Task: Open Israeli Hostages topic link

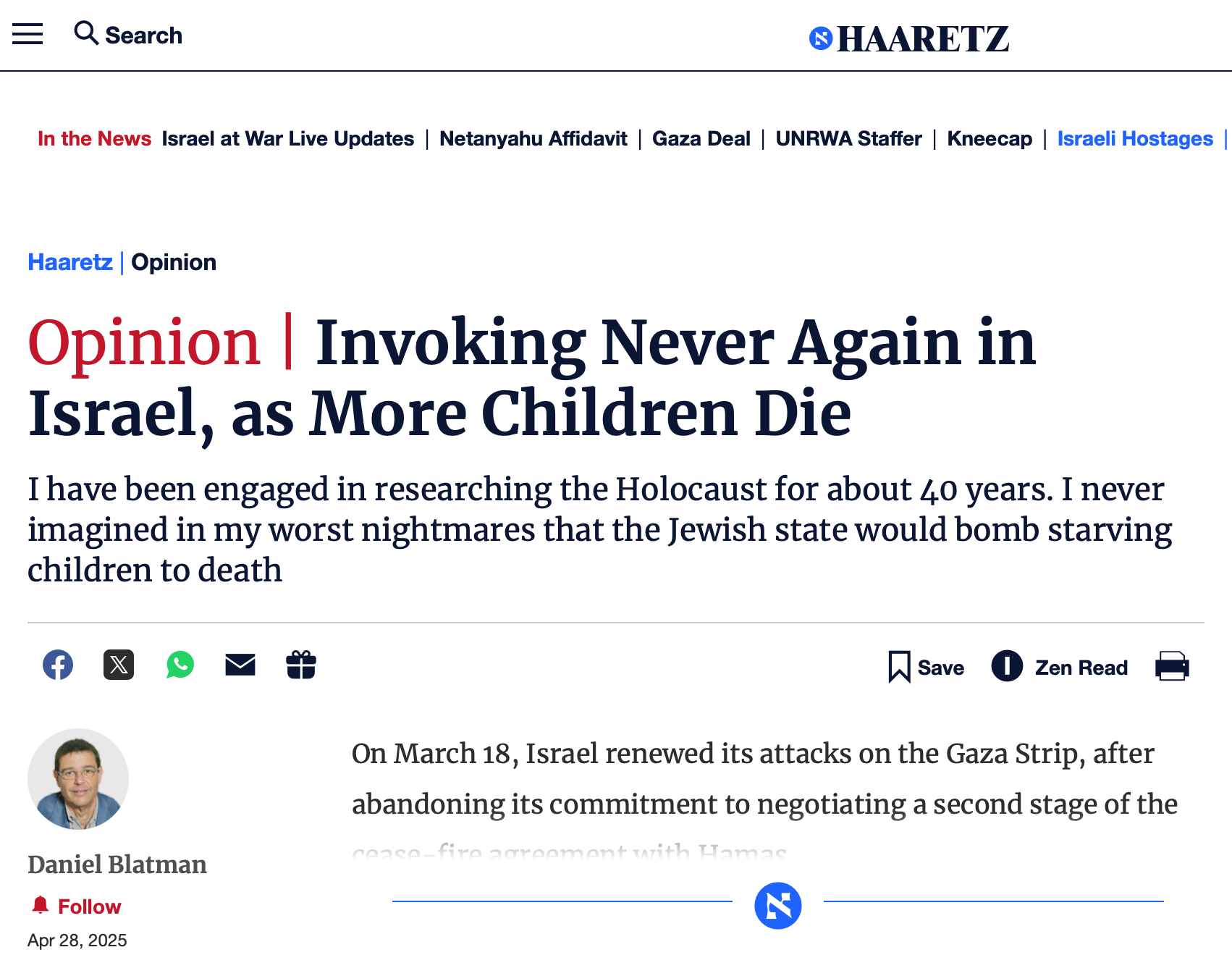Action: [1135, 138]
